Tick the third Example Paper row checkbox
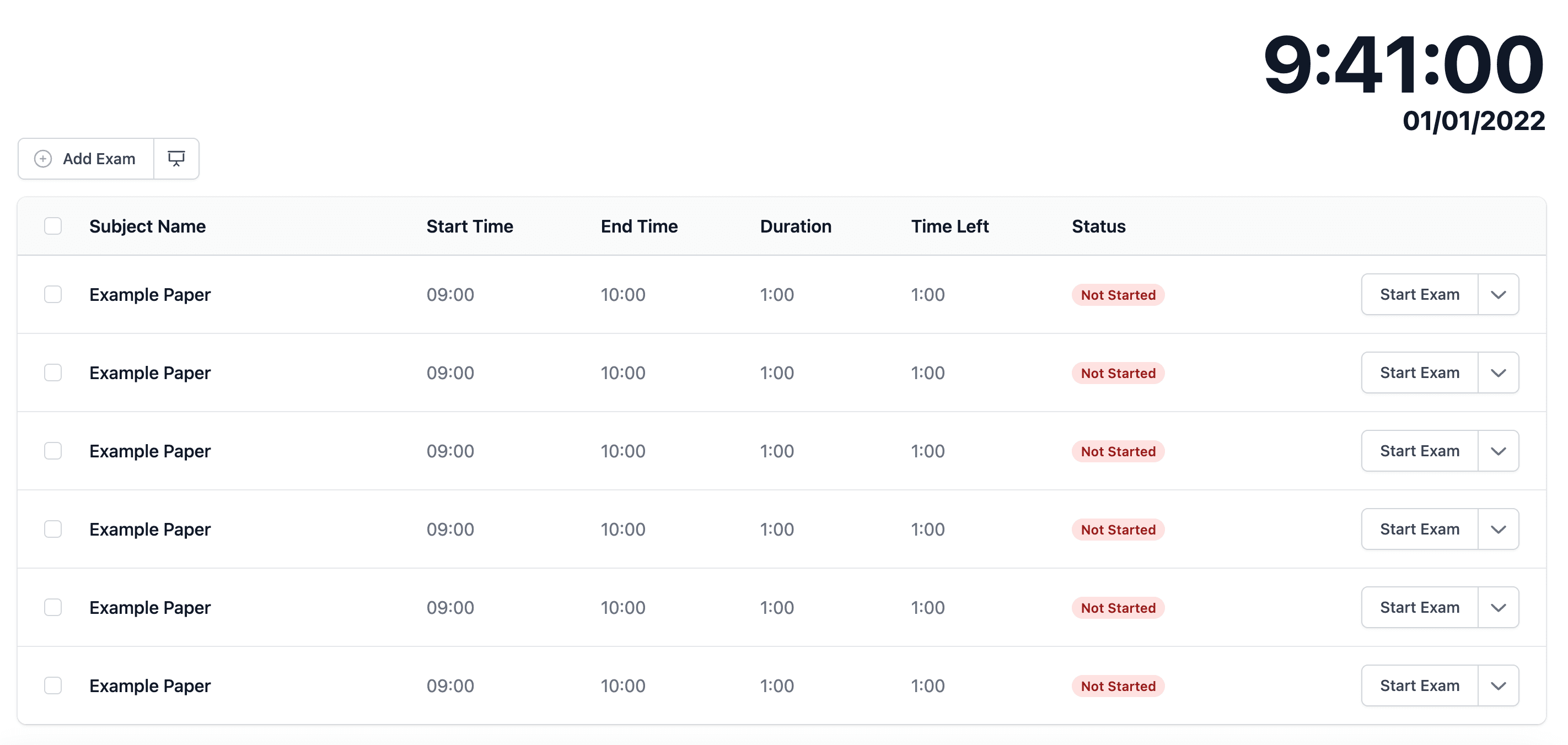Image resolution: width=1568 pixels, height=745 pixels. click(53, 451)
